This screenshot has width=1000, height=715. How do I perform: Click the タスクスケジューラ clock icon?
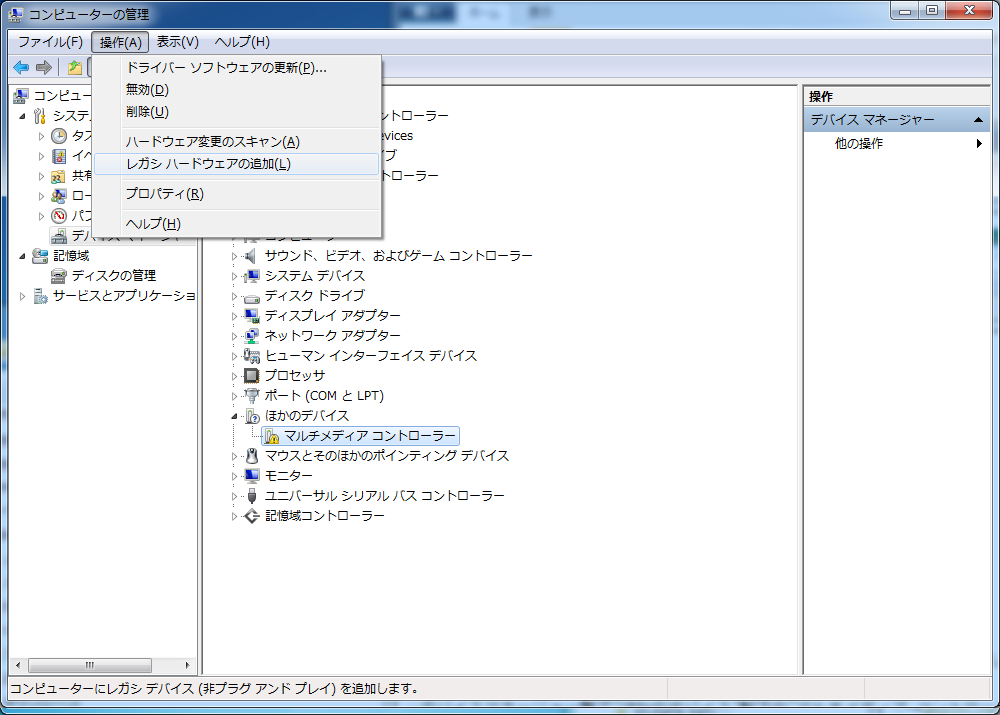(58, 135)
